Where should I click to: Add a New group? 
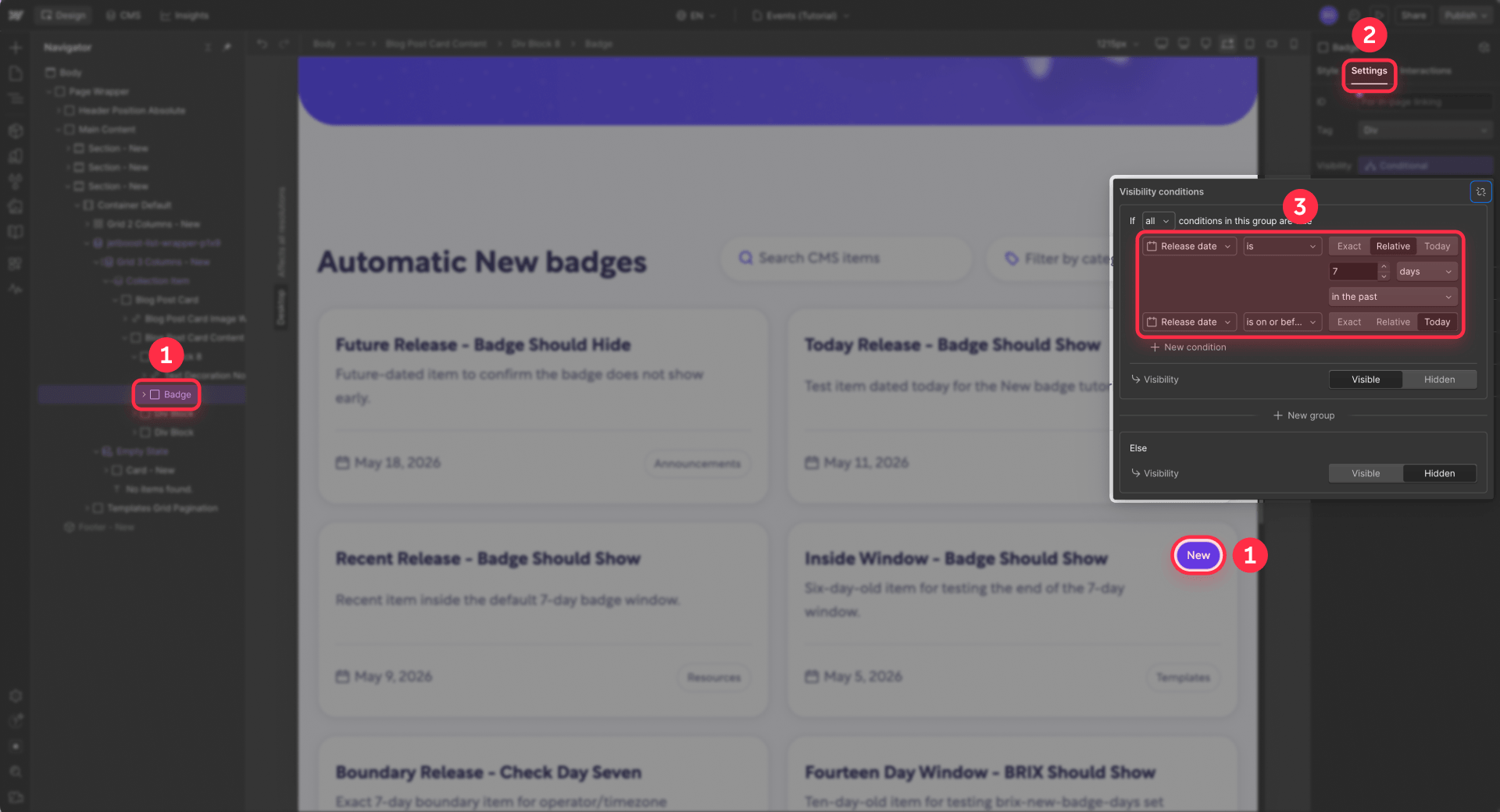coord(1303,415)
